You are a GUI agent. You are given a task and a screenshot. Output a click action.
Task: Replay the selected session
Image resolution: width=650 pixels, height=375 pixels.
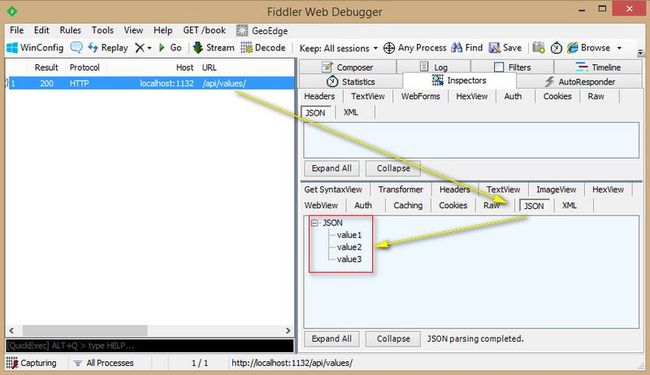coord(108,48)
